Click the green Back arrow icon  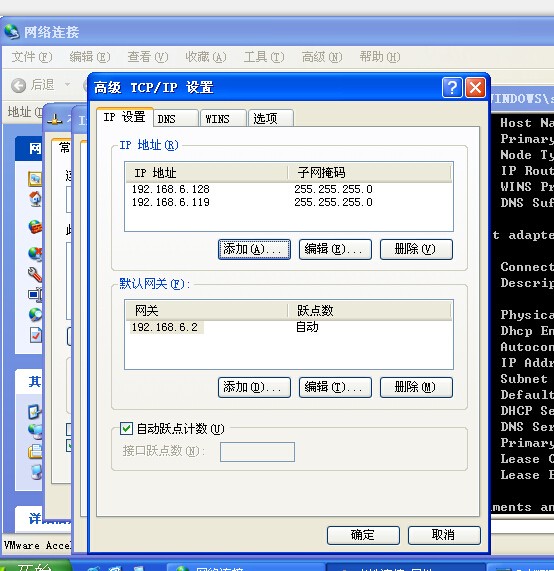(x=18, y=86)
